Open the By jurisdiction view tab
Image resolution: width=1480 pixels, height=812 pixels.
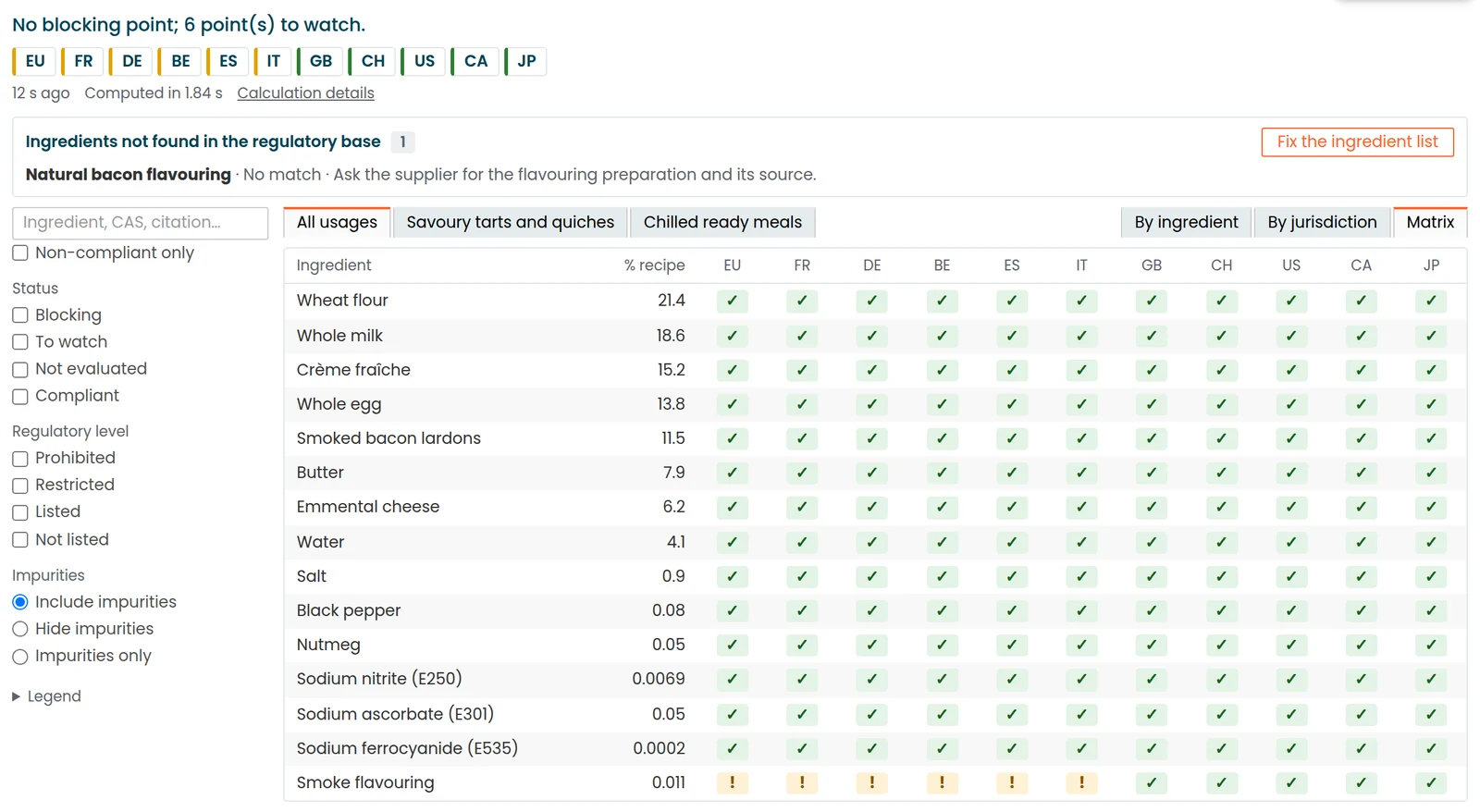click(x=1322, y=223)
